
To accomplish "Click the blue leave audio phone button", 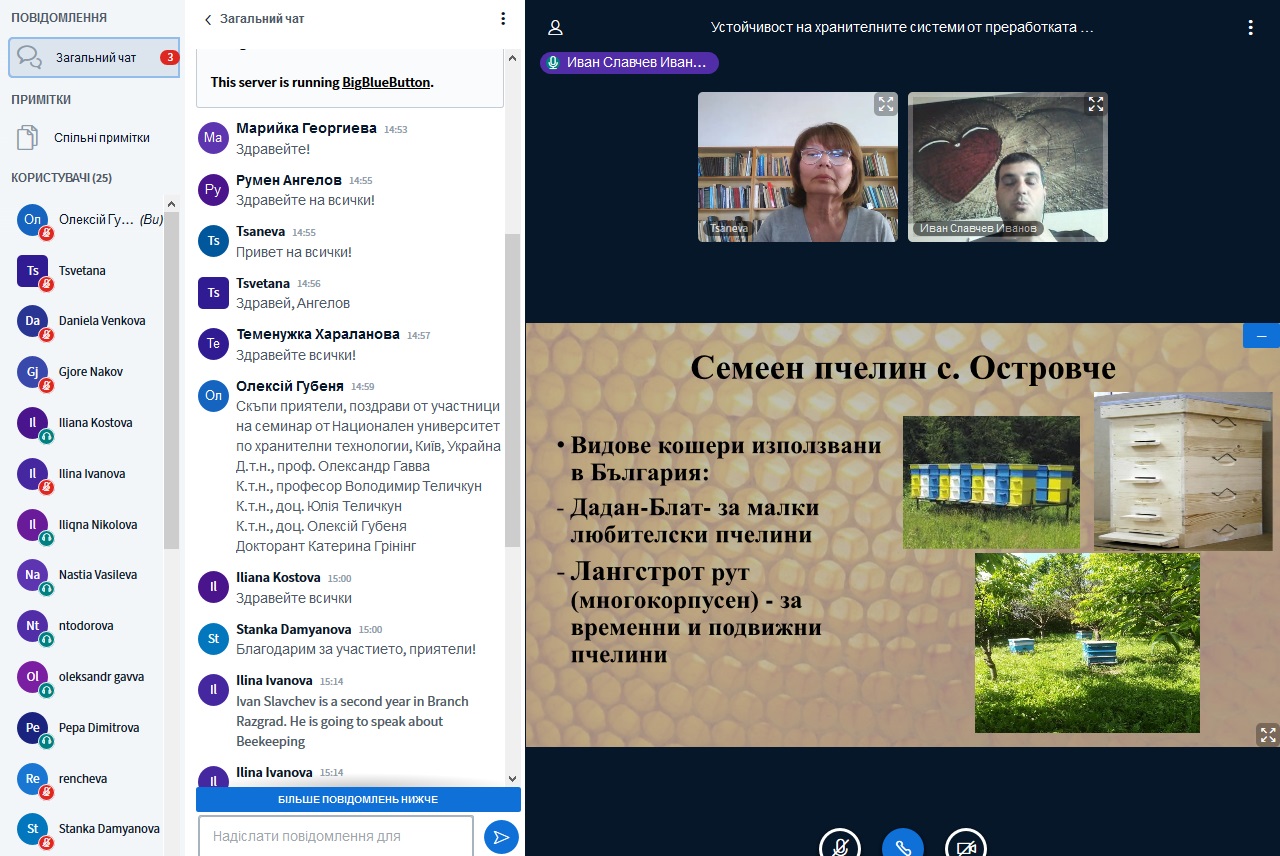I will click(x=902, y=845).
